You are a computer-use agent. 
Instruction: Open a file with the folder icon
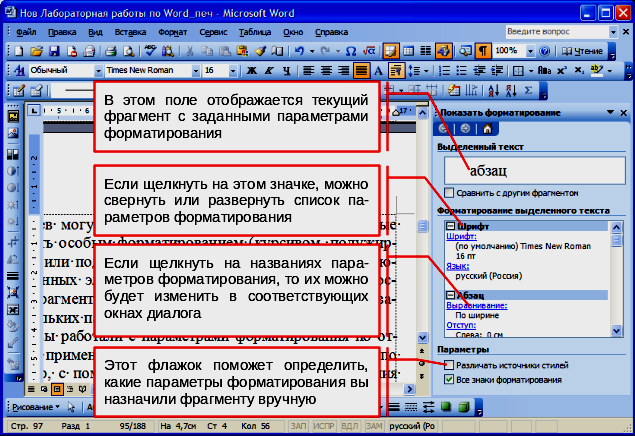click(x=36, y=51)
